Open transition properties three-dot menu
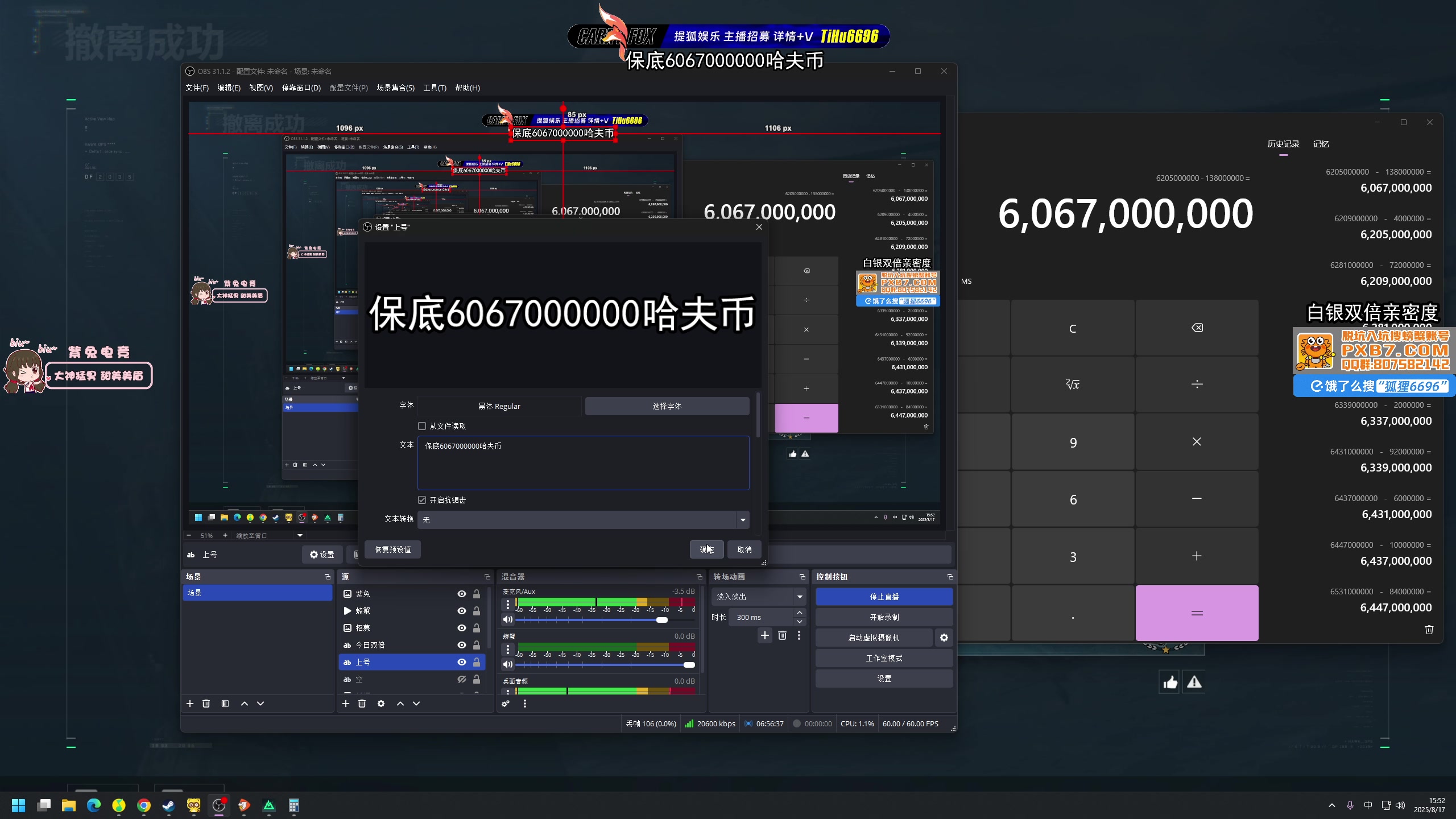 click(x=799, y=635)
